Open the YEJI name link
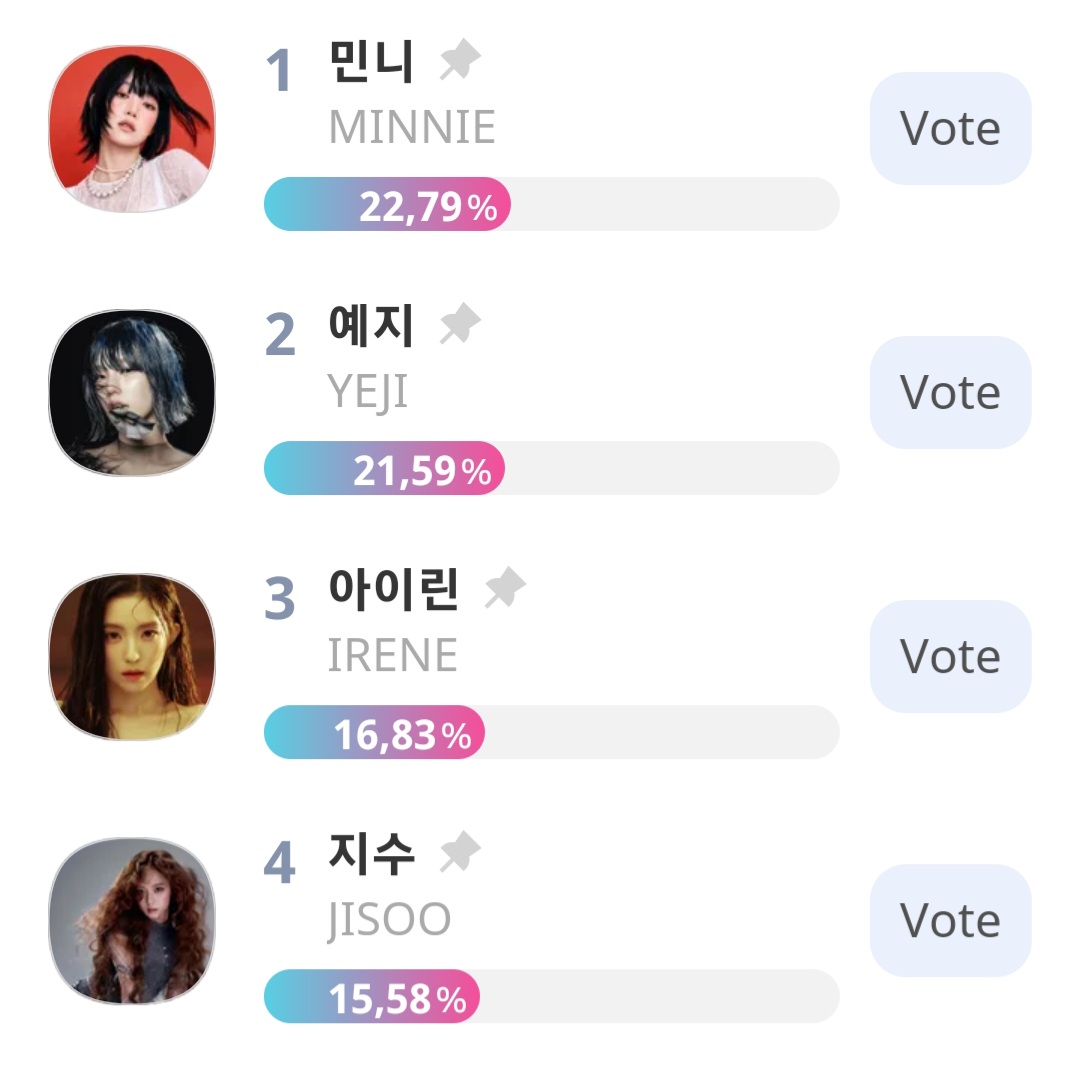Screen dimensions: 1072x1072 367,392
